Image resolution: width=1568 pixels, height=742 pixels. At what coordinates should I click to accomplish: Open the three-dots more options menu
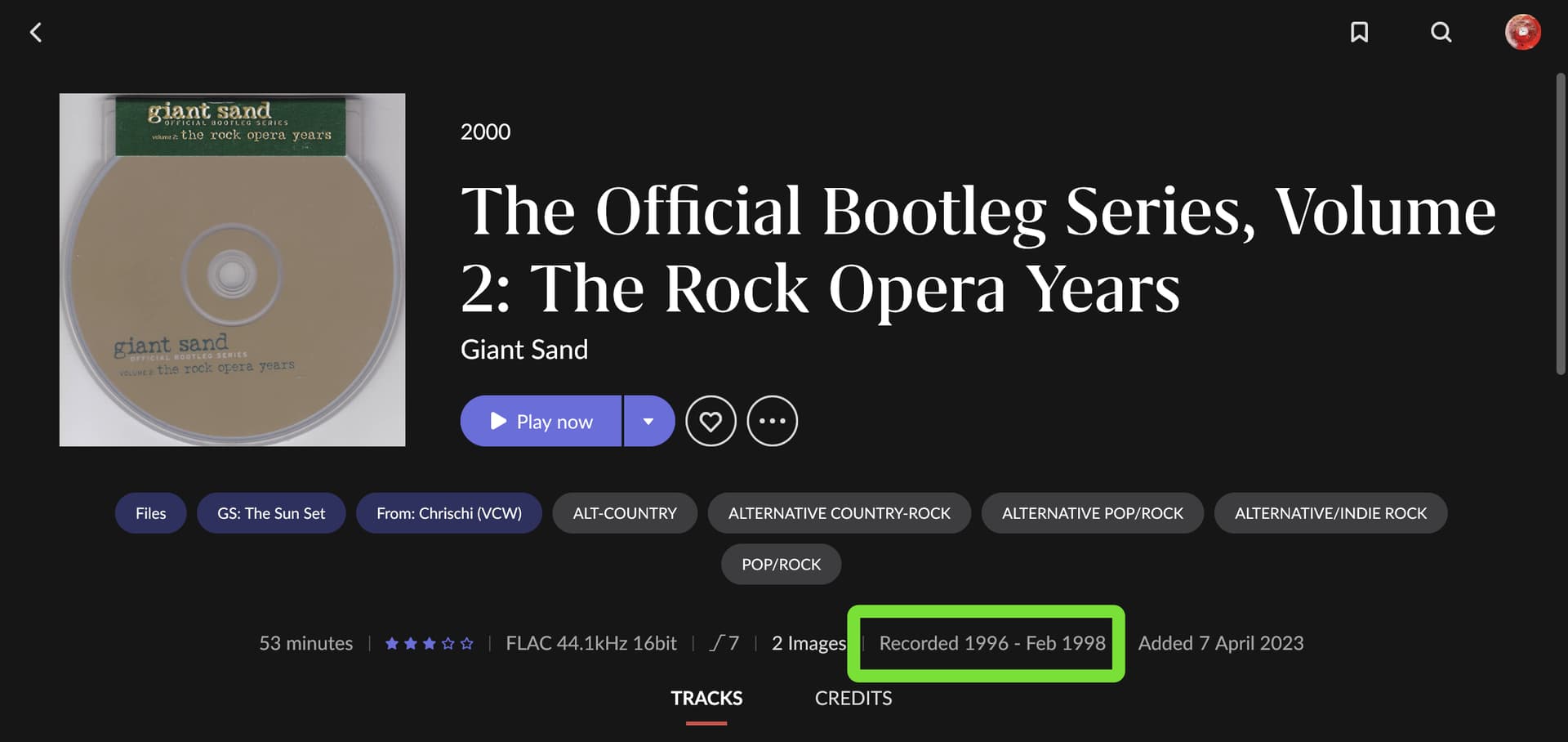[x=772, y=421]
